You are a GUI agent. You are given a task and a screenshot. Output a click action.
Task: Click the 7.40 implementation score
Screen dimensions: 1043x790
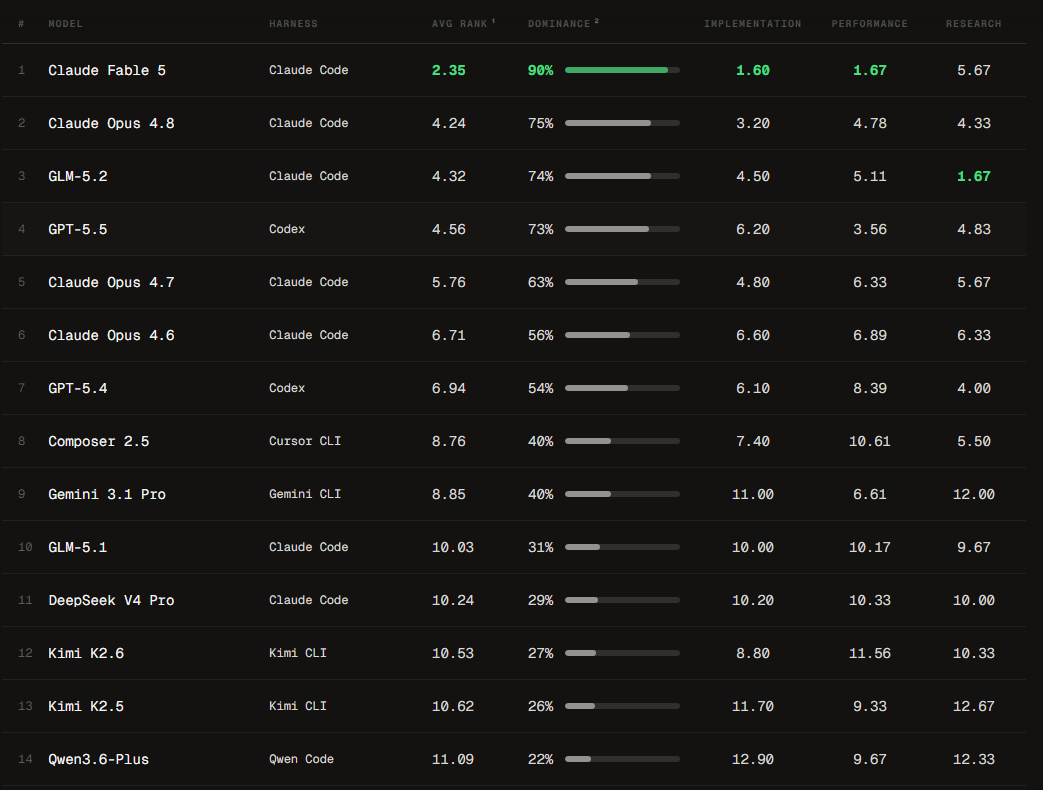[x=753, y=442]
